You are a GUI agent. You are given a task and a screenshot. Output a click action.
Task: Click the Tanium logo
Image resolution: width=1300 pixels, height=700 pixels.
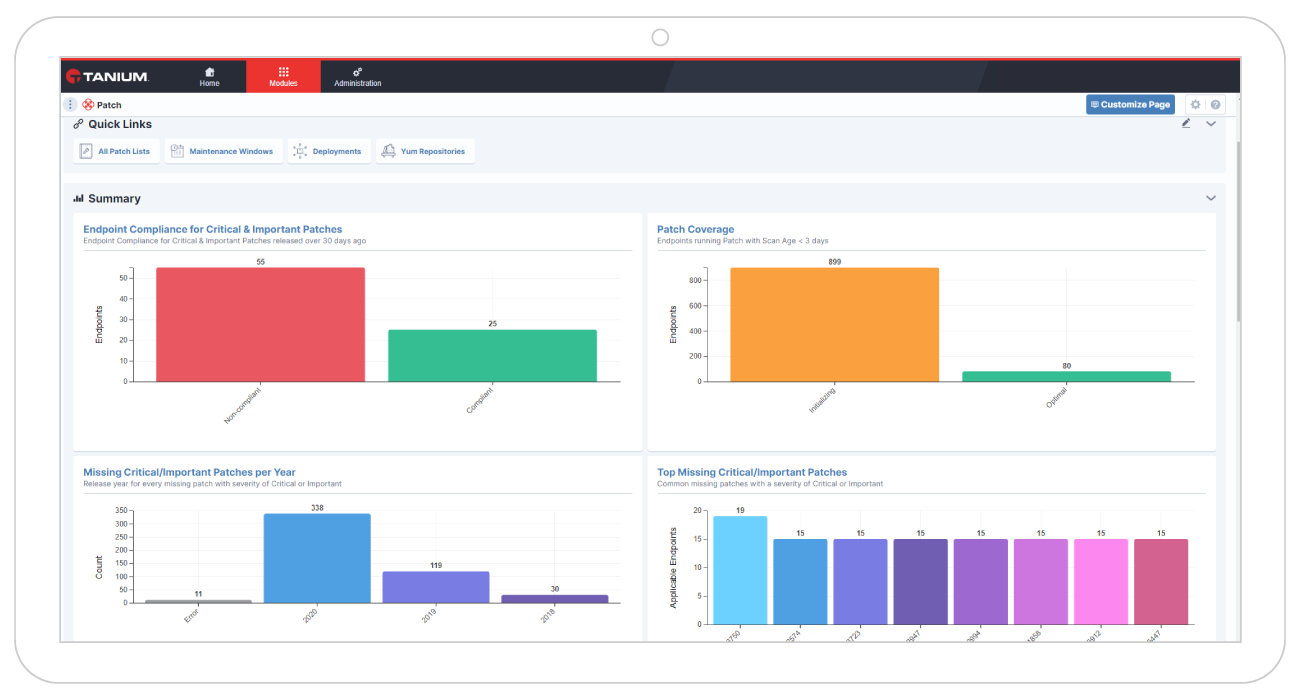click(x=107, y=77)
